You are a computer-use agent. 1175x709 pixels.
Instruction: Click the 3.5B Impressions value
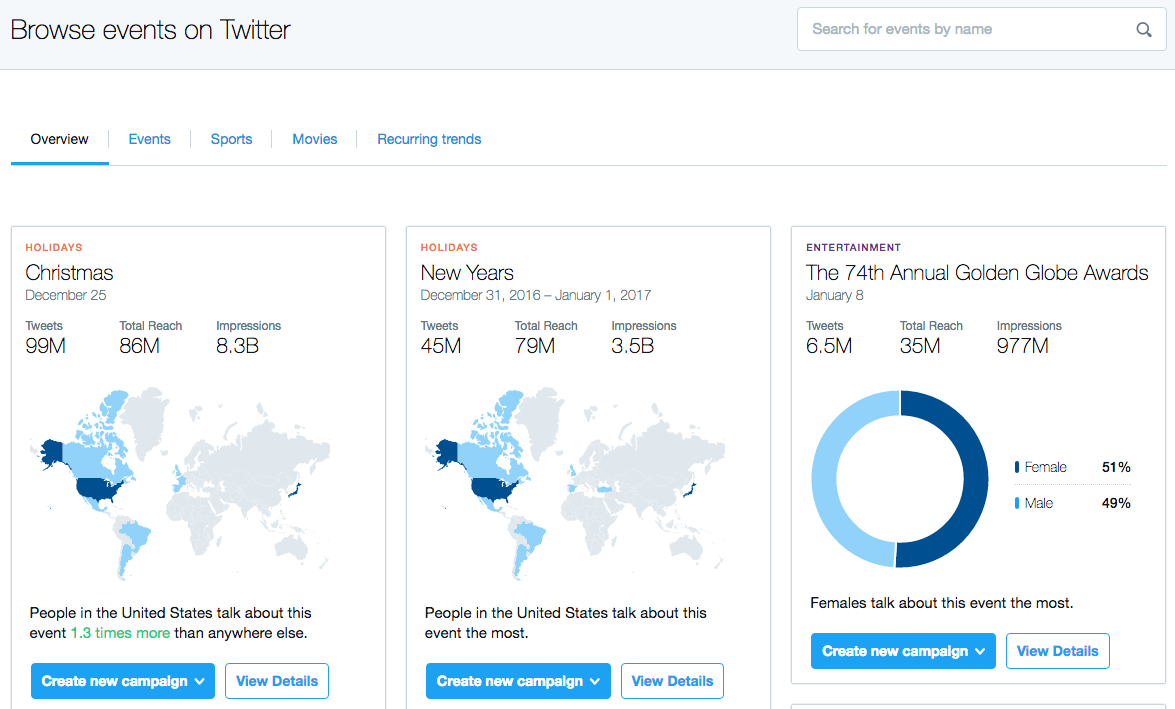[x=632, y=346]
